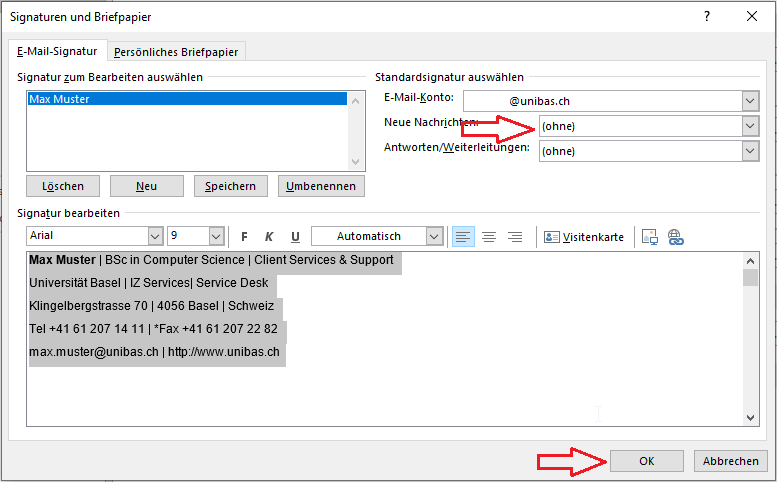This screenshot has height=482, width=777.
Task: Center the signature text
Action: 489,237
